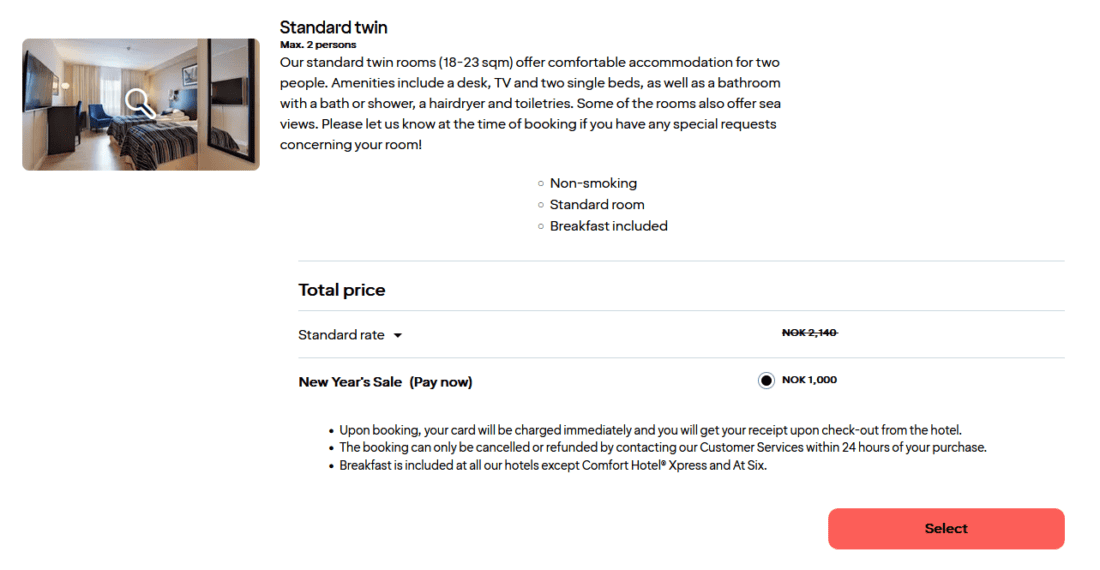The height and width of the screenshot is (570, 1100).
Task: Click the Non-smoking amenity item
Action: [593, 183]
